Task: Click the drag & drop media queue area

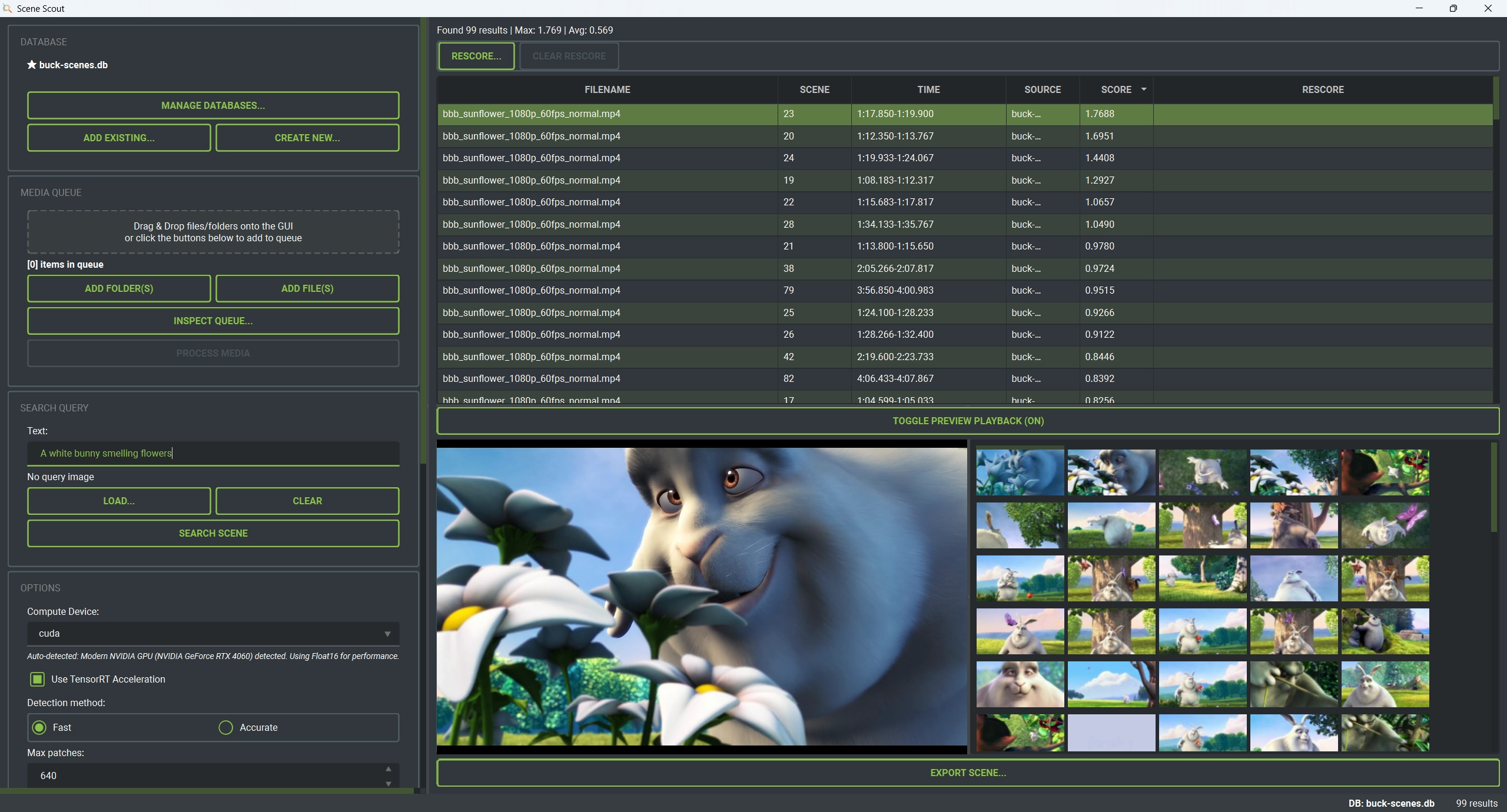Action: (x=213, y=232)
